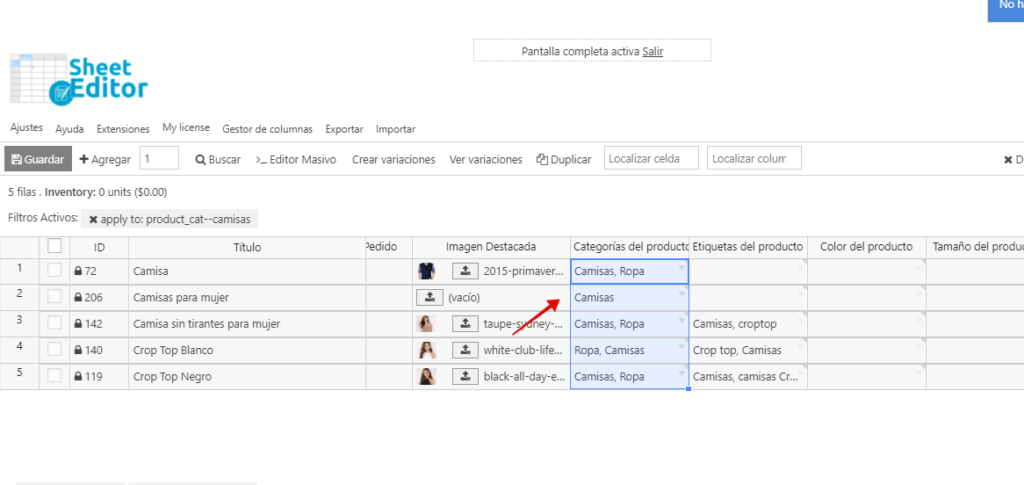Open category dropdown for Crop Top Negro
Screen dimensions: 1024x485
coord(682,374)
